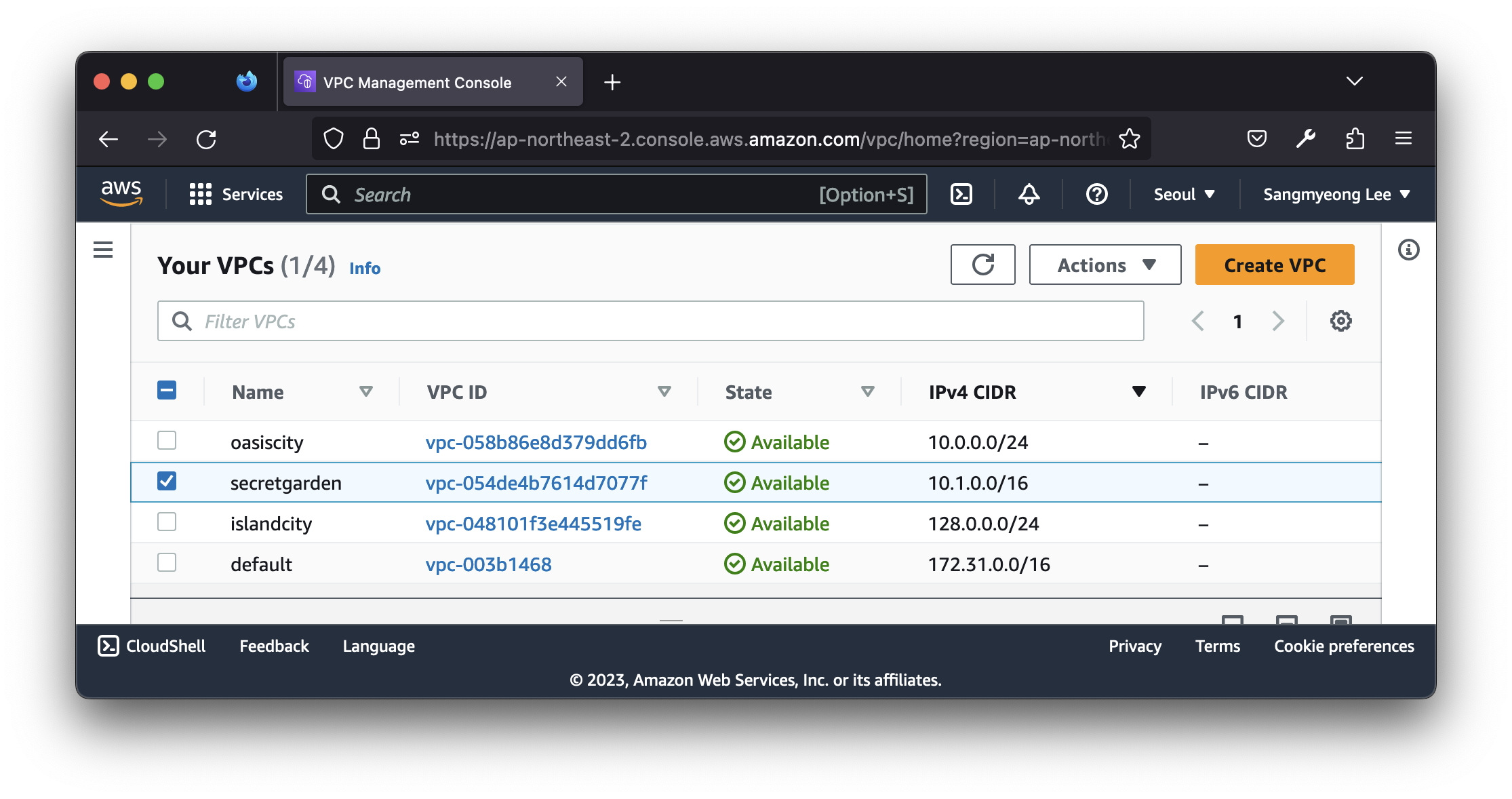Click the 172.31.0.0/16 CIDR cell
Viewport: 1512px width, 799px height.
[x=989, y=564]
